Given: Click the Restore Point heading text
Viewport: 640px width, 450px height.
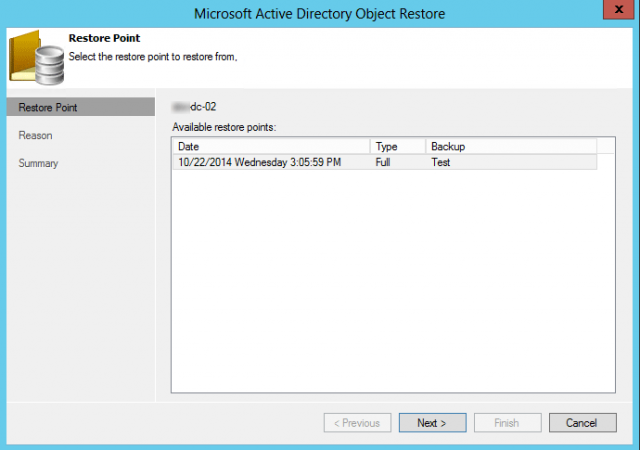Looking at the screenshot, I should click(104, 38).
